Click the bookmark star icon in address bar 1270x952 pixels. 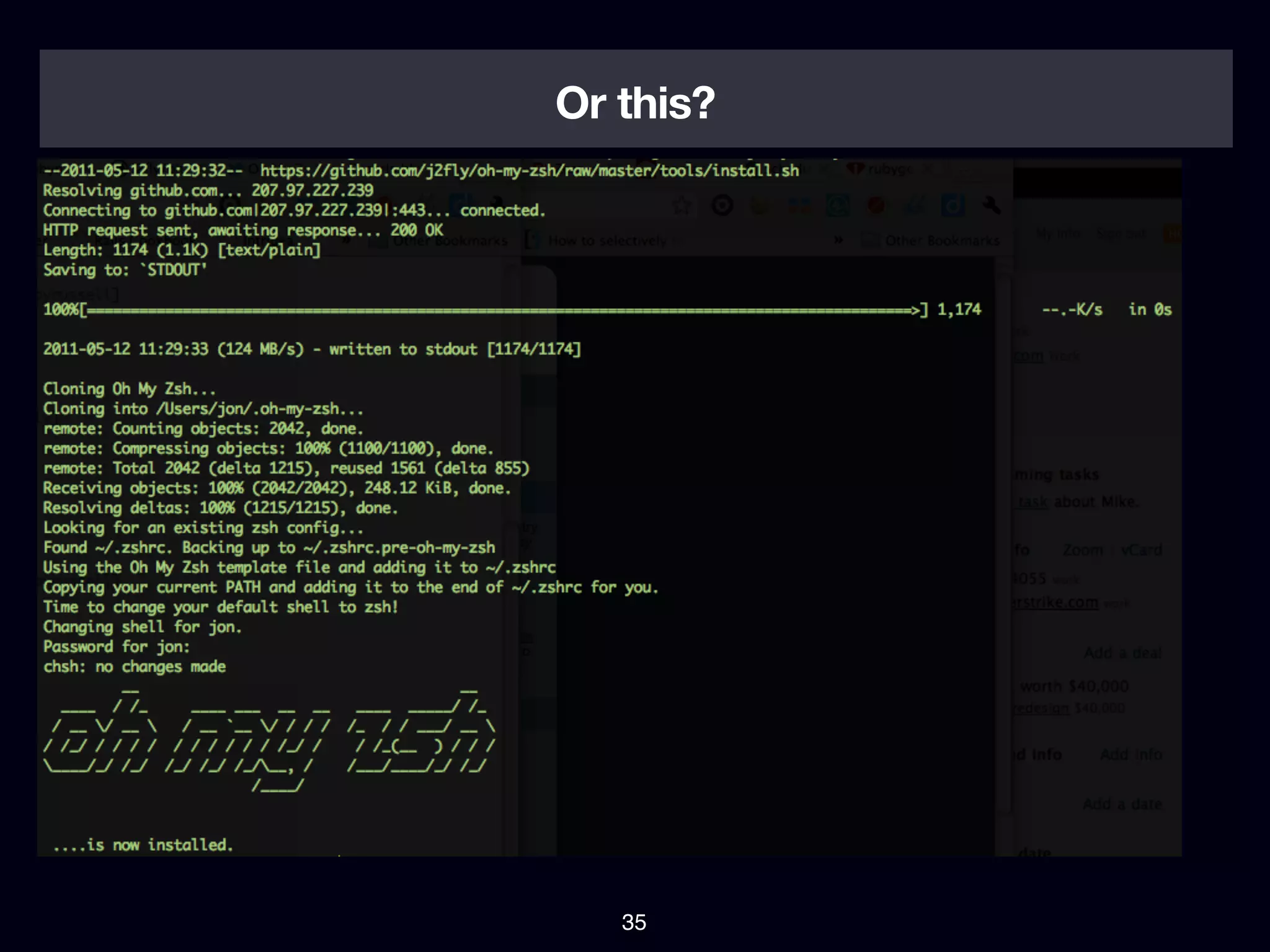(682, 205)
